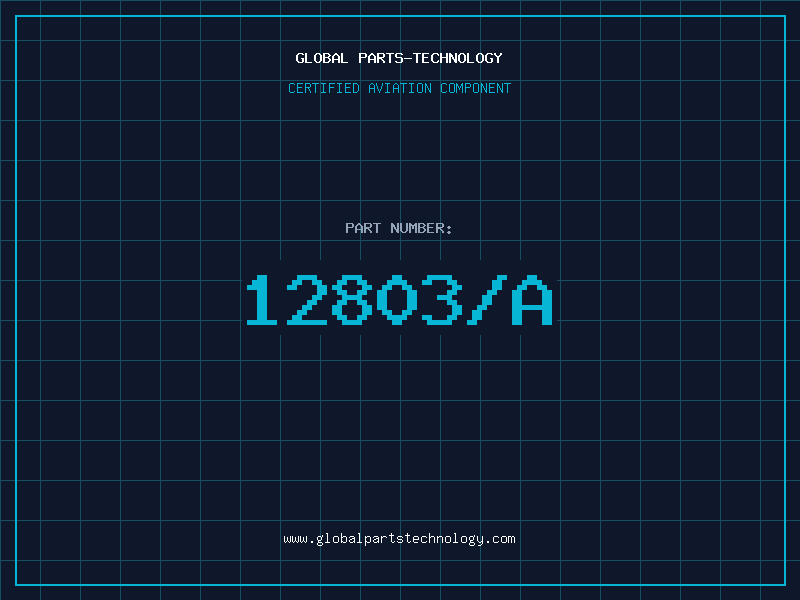This screenshot has width=800, height=600.
Task: Click the GLOBAL PARTS-TECHNOLOGY heading
Action: click(399, 58)
